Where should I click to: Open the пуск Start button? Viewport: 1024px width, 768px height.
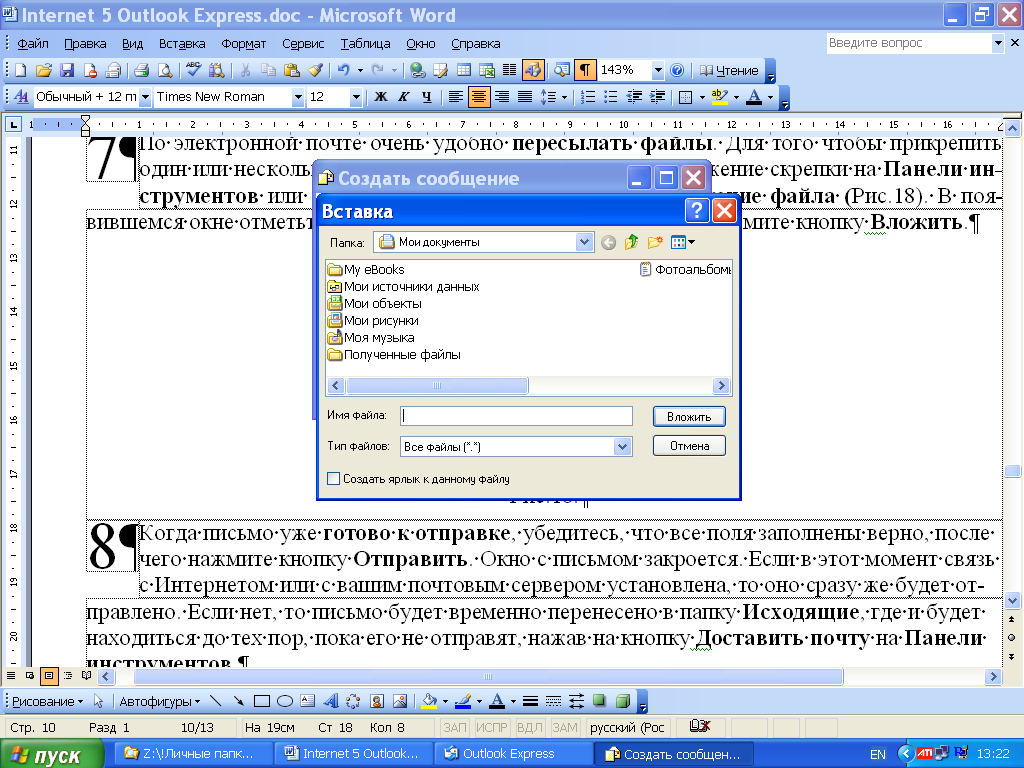coord(51,755)
